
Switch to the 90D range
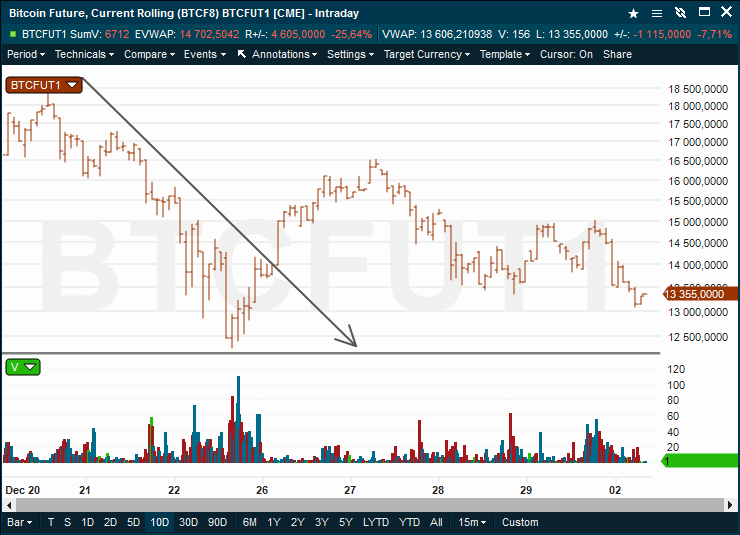[x=217, y=522]
